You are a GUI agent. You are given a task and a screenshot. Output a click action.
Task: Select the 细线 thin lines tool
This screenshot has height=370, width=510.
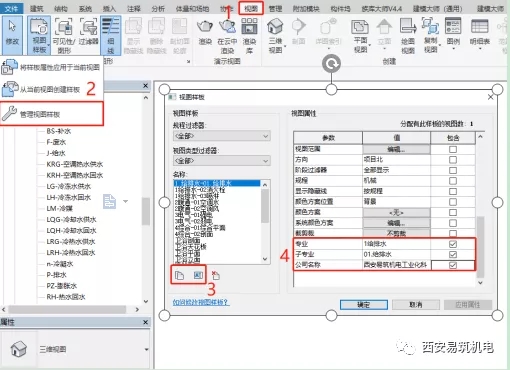click(111, 35)
